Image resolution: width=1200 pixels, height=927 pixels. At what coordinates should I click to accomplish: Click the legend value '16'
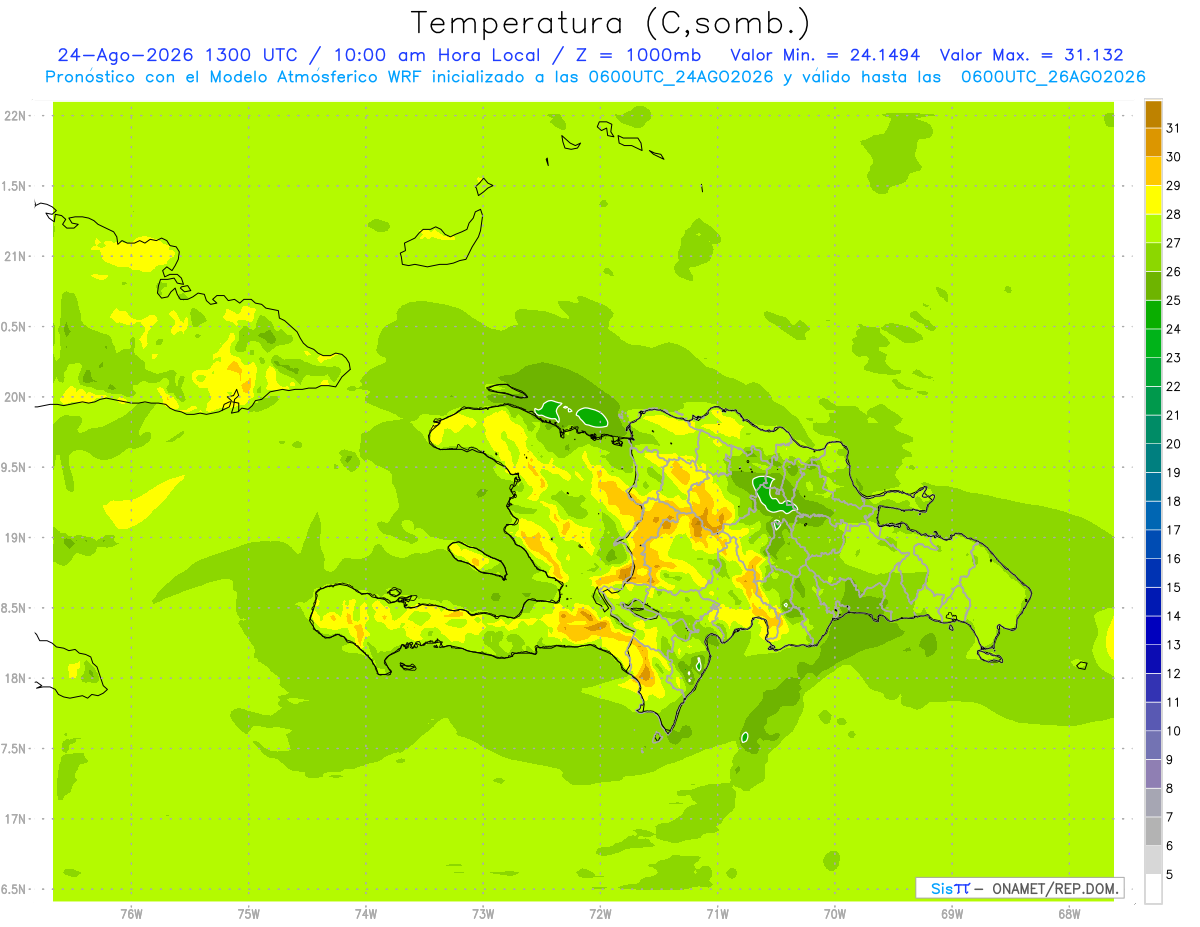(x=1174, y=559)
